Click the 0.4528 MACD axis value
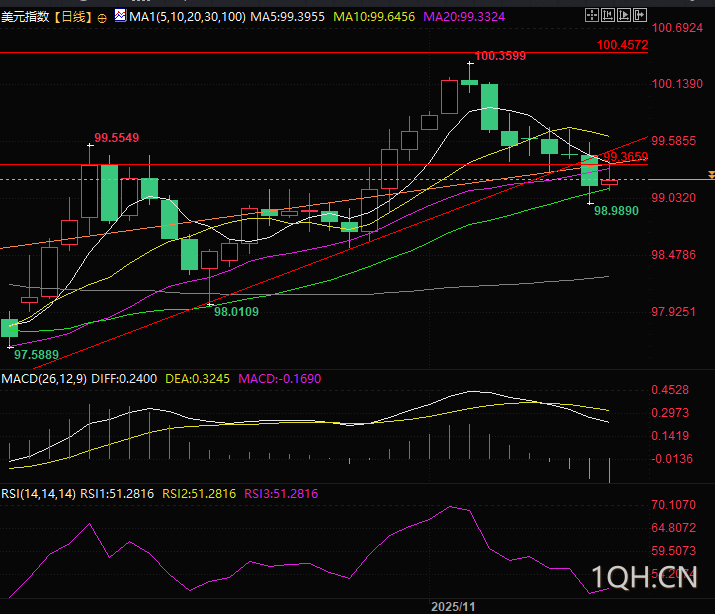Viewport: 715px width, 614px height. pos(670,390)
